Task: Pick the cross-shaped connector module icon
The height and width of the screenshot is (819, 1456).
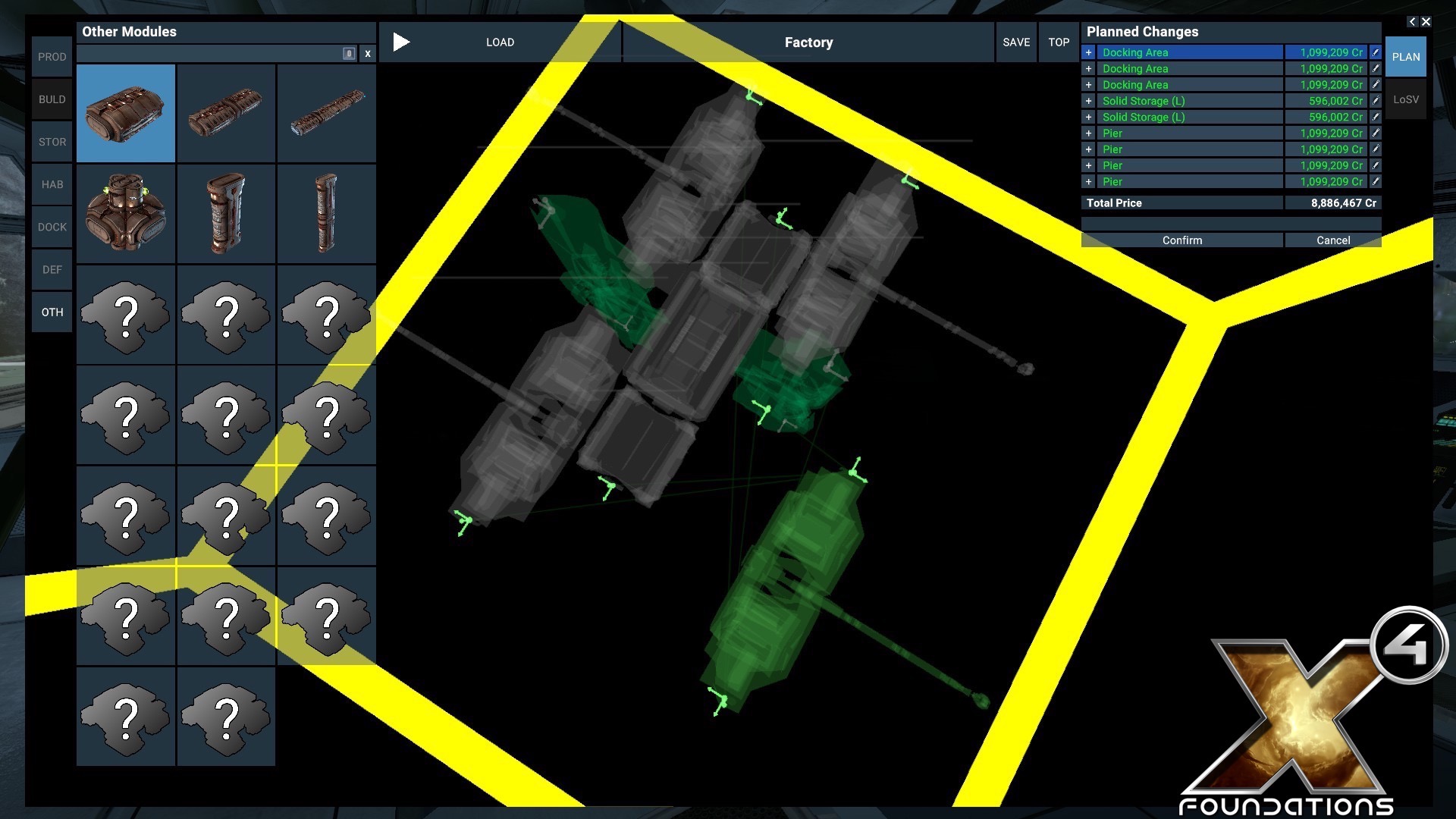Action: coord(126,214)
